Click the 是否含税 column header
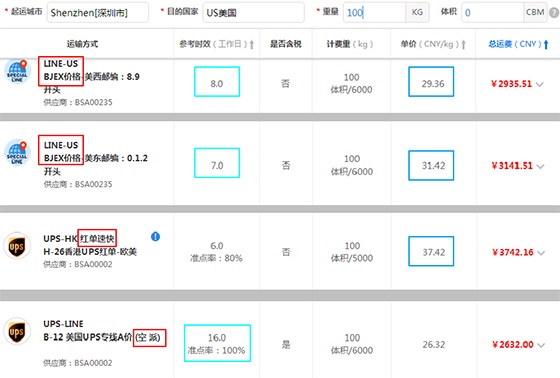This screenshot has height=378, width=560. pos(286,44)
